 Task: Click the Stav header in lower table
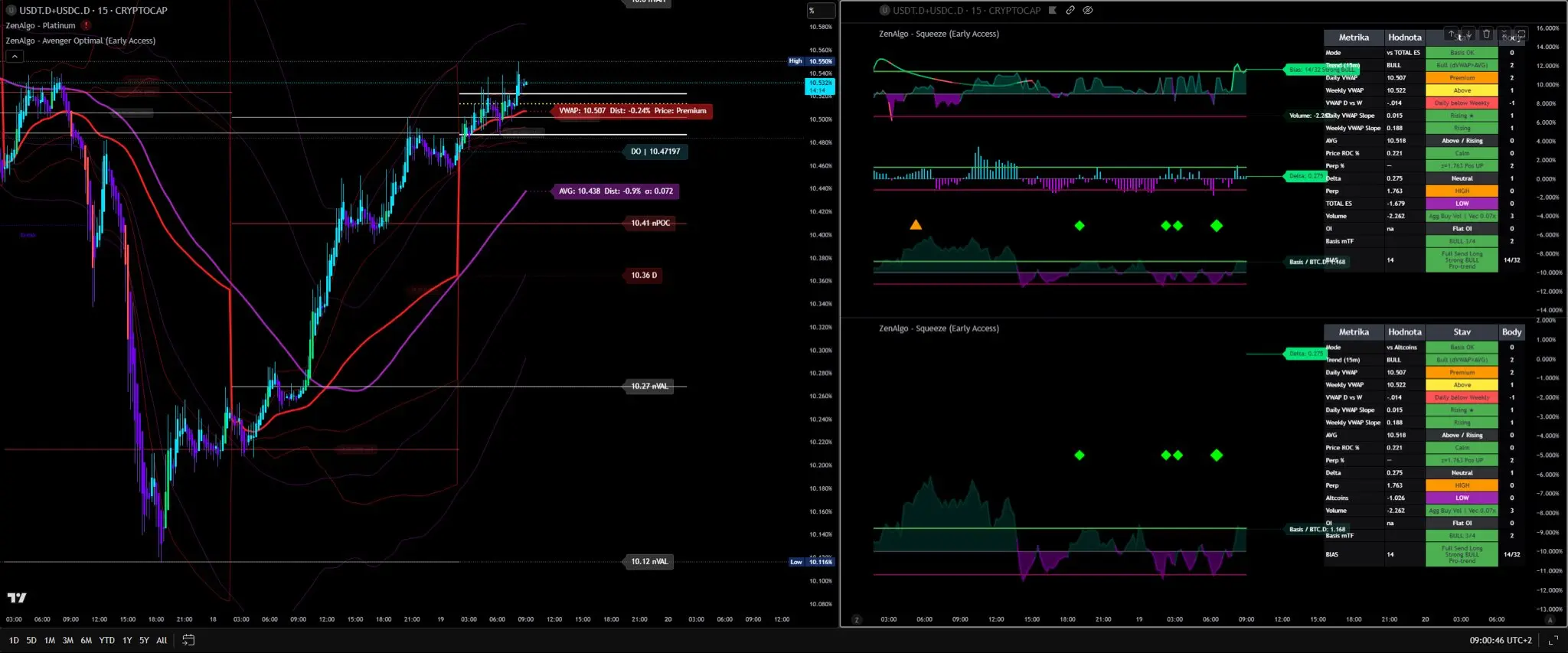pyautogui.click(x=1462, y=332)
